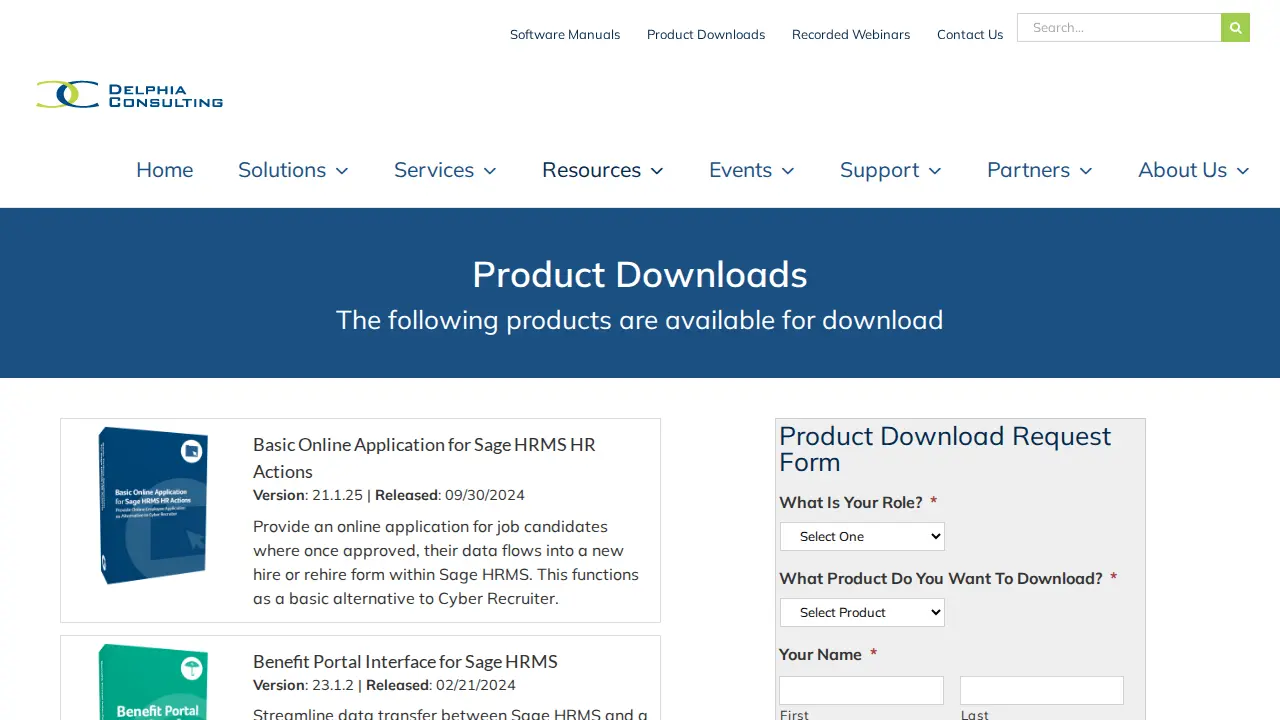Open the 'What Is Your Role?' dropdown
The width and height of the screenshot is (1280, 720).
tap(862, 537)
